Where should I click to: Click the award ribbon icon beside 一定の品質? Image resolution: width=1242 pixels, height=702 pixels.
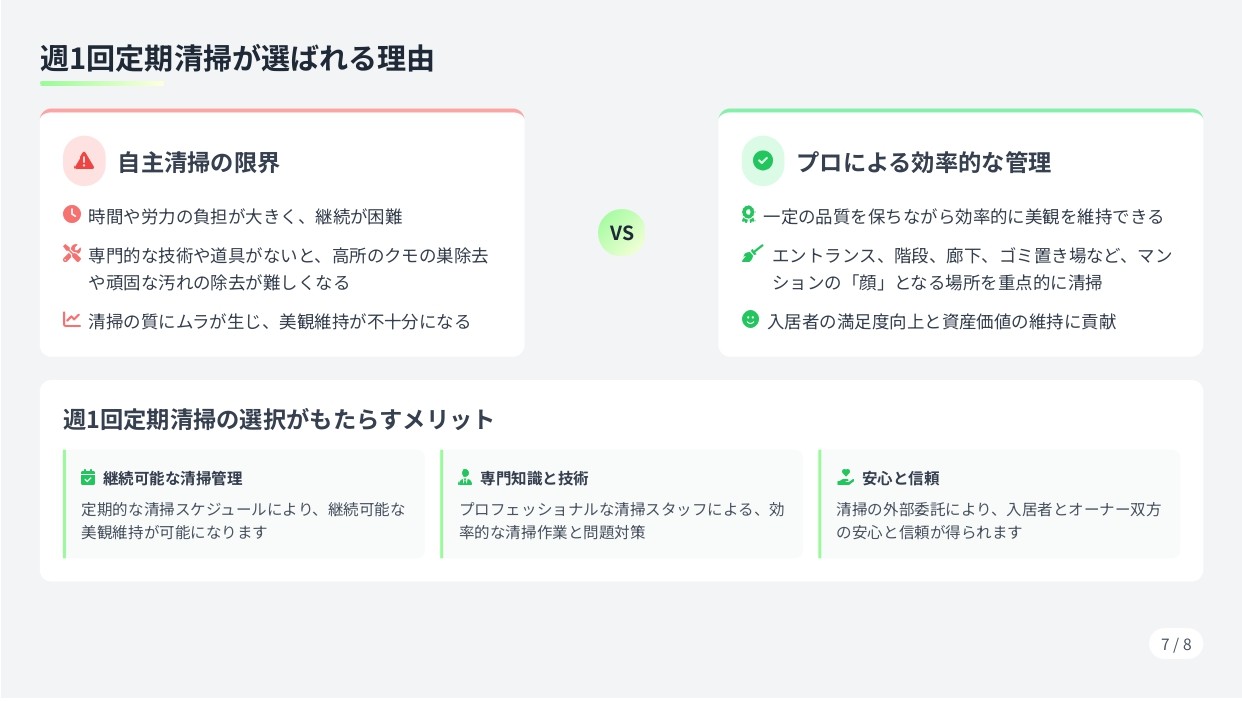point(748,215)
